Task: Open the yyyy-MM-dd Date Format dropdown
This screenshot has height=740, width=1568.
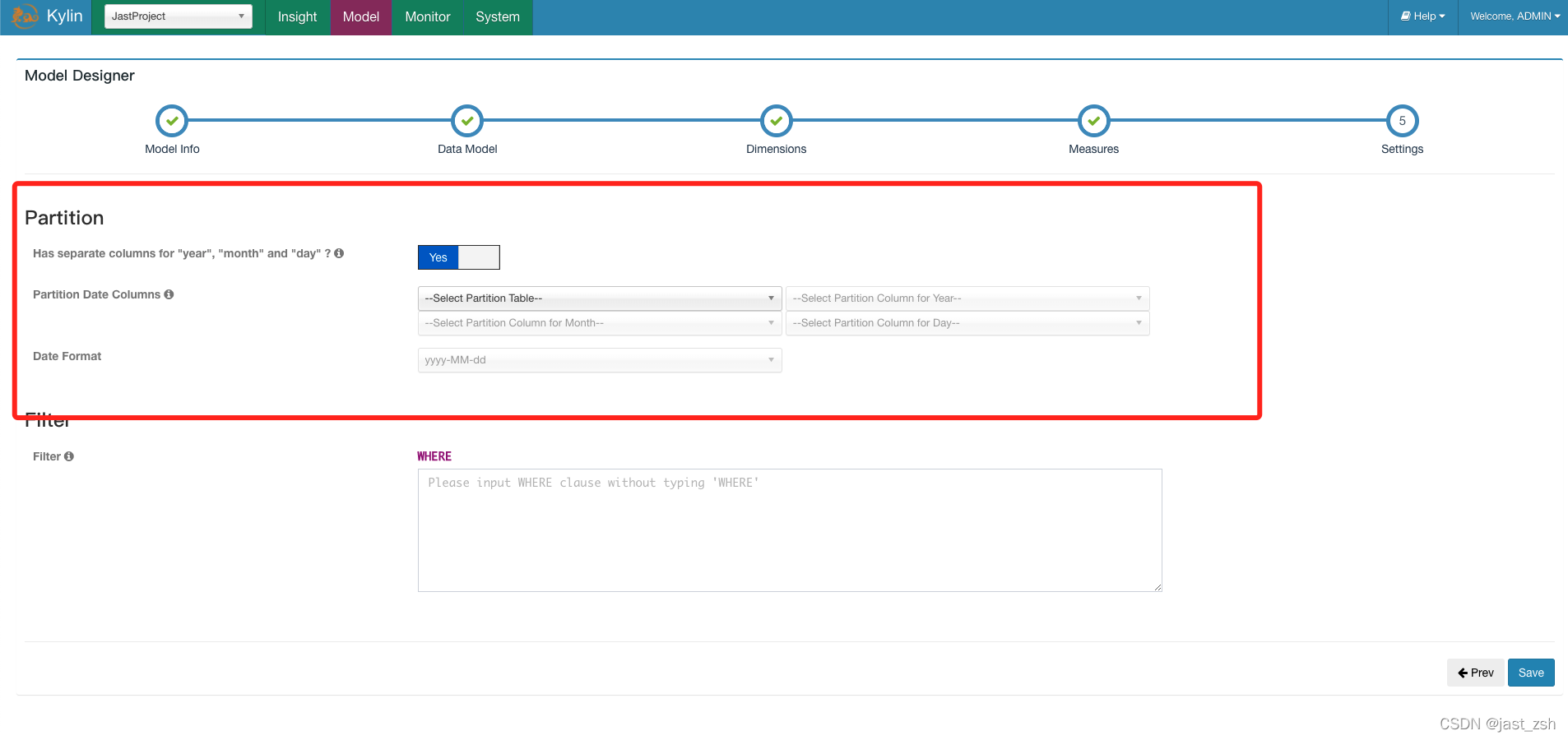Action: tap(600, 360)
